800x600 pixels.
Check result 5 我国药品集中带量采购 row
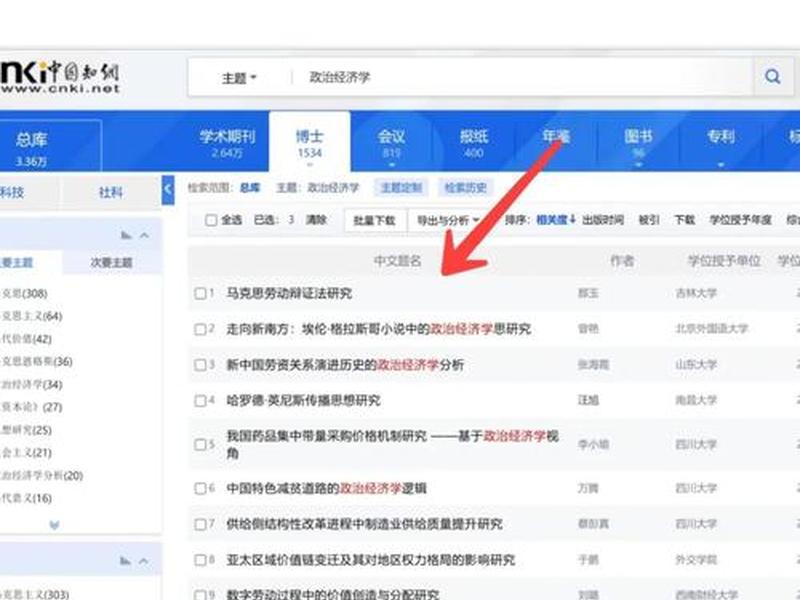coord(200,444)
